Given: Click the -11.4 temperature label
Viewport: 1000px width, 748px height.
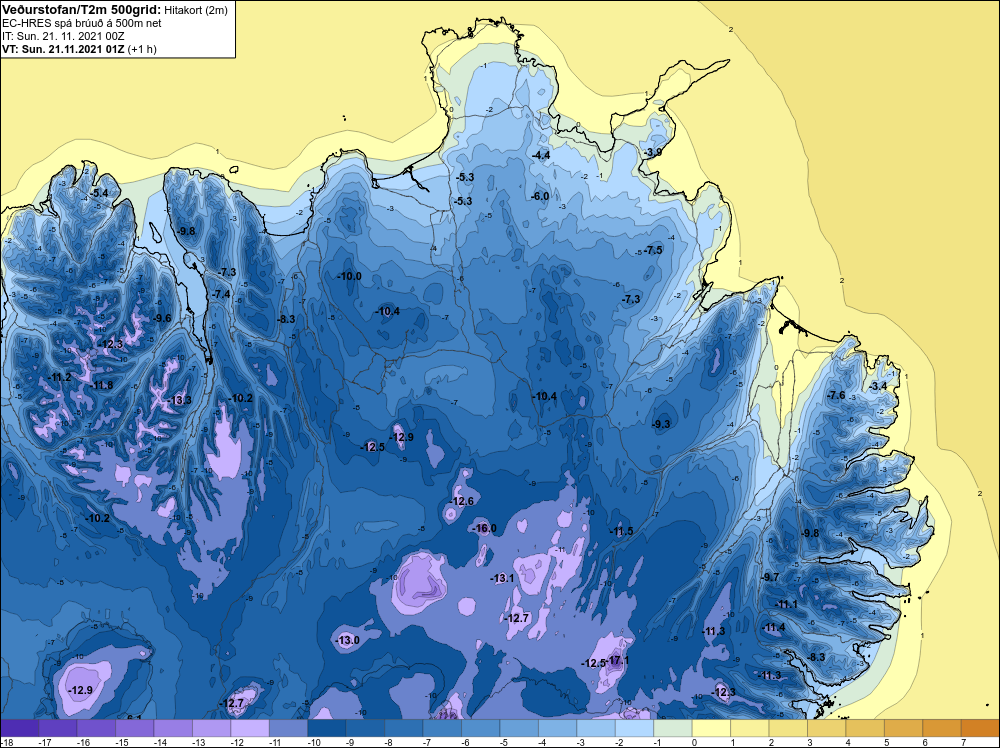Looking at the screenshot, I should coord(774,627).
